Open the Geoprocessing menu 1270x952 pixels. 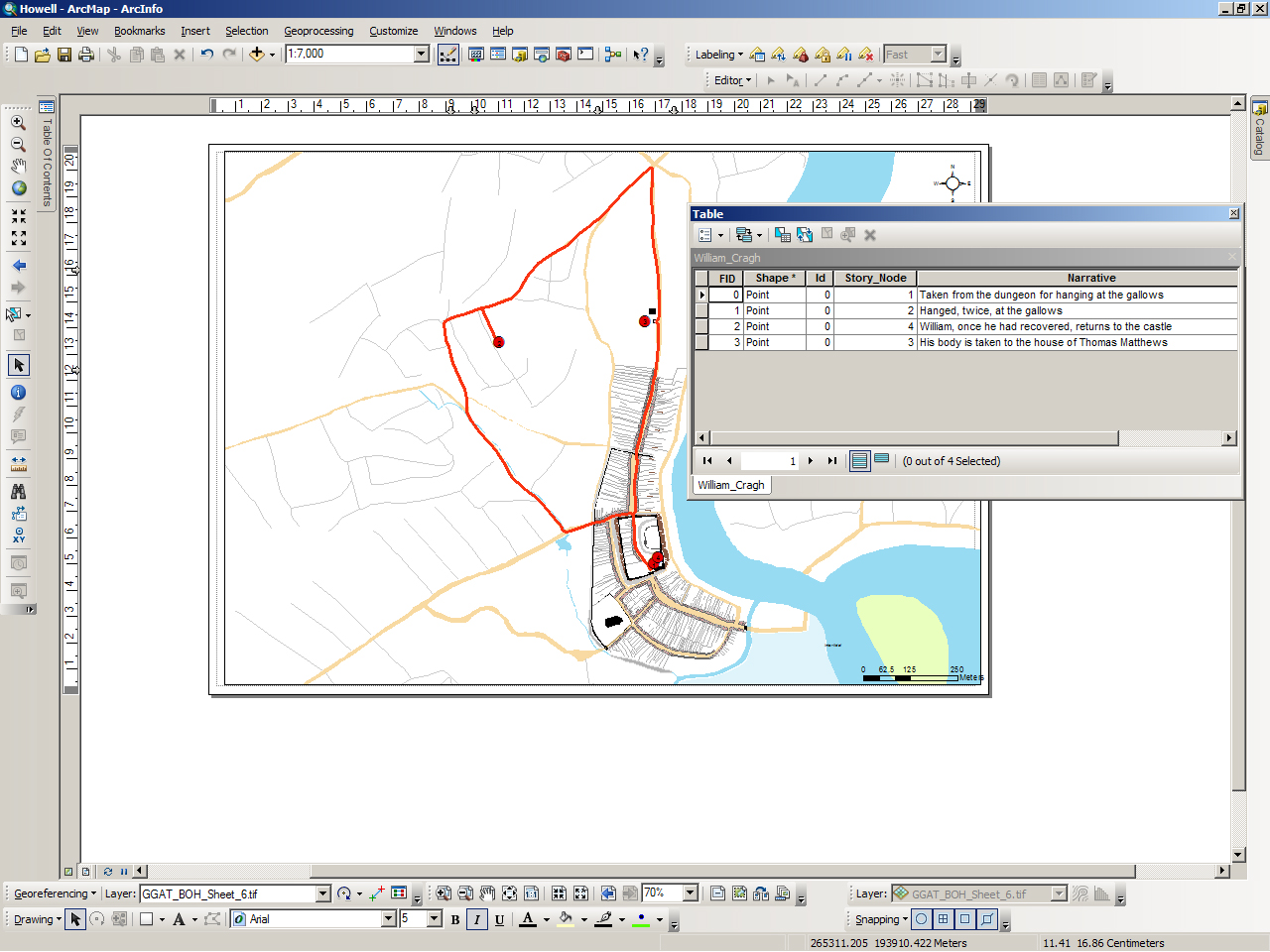click(x=318, y=31)
